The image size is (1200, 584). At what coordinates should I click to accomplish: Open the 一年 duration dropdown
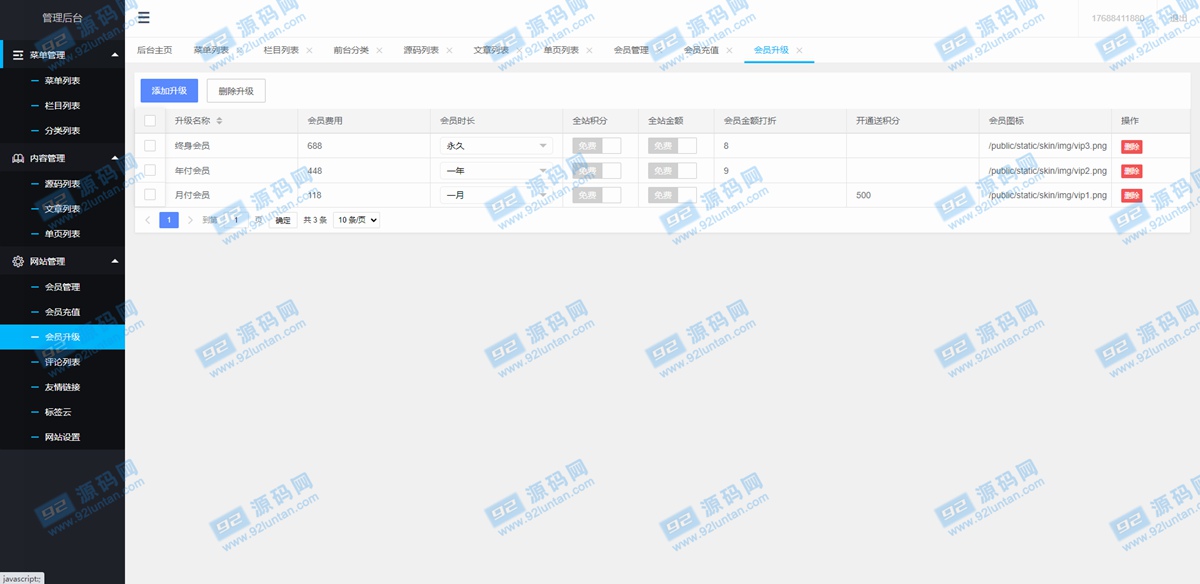497,171
